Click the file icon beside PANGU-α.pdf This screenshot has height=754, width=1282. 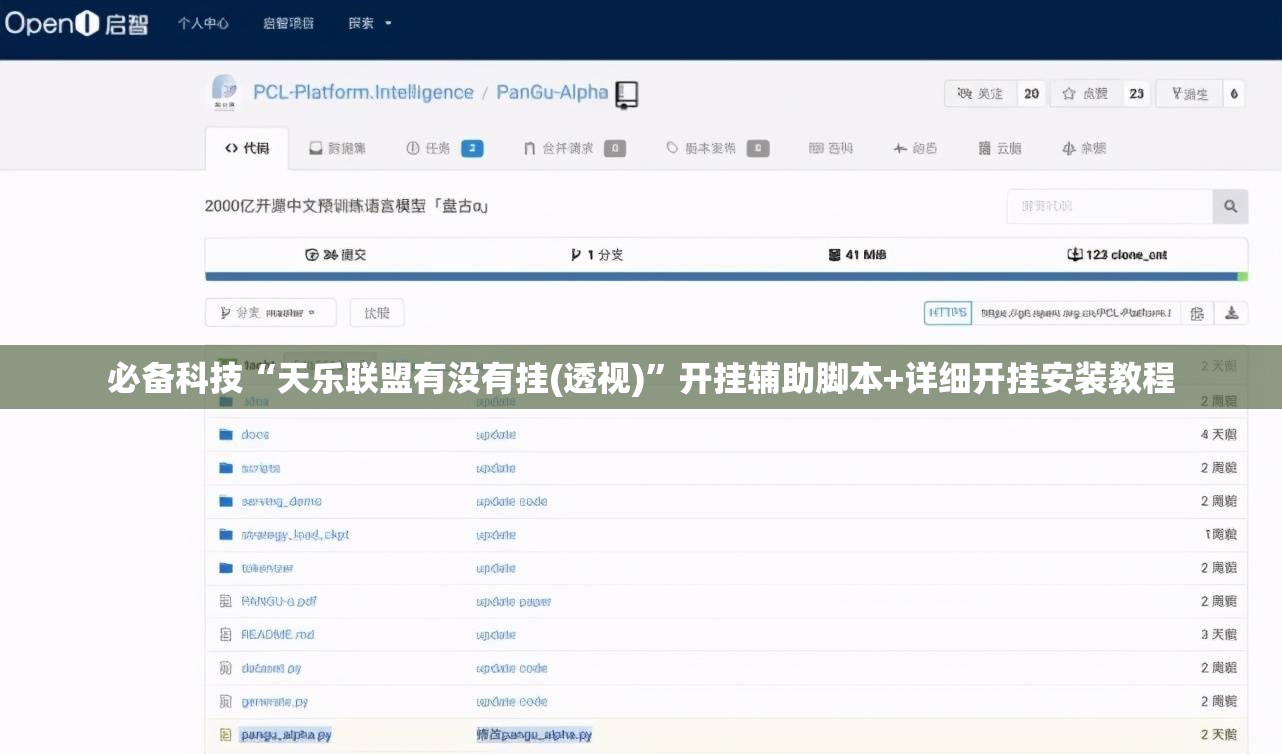point(225,601)
